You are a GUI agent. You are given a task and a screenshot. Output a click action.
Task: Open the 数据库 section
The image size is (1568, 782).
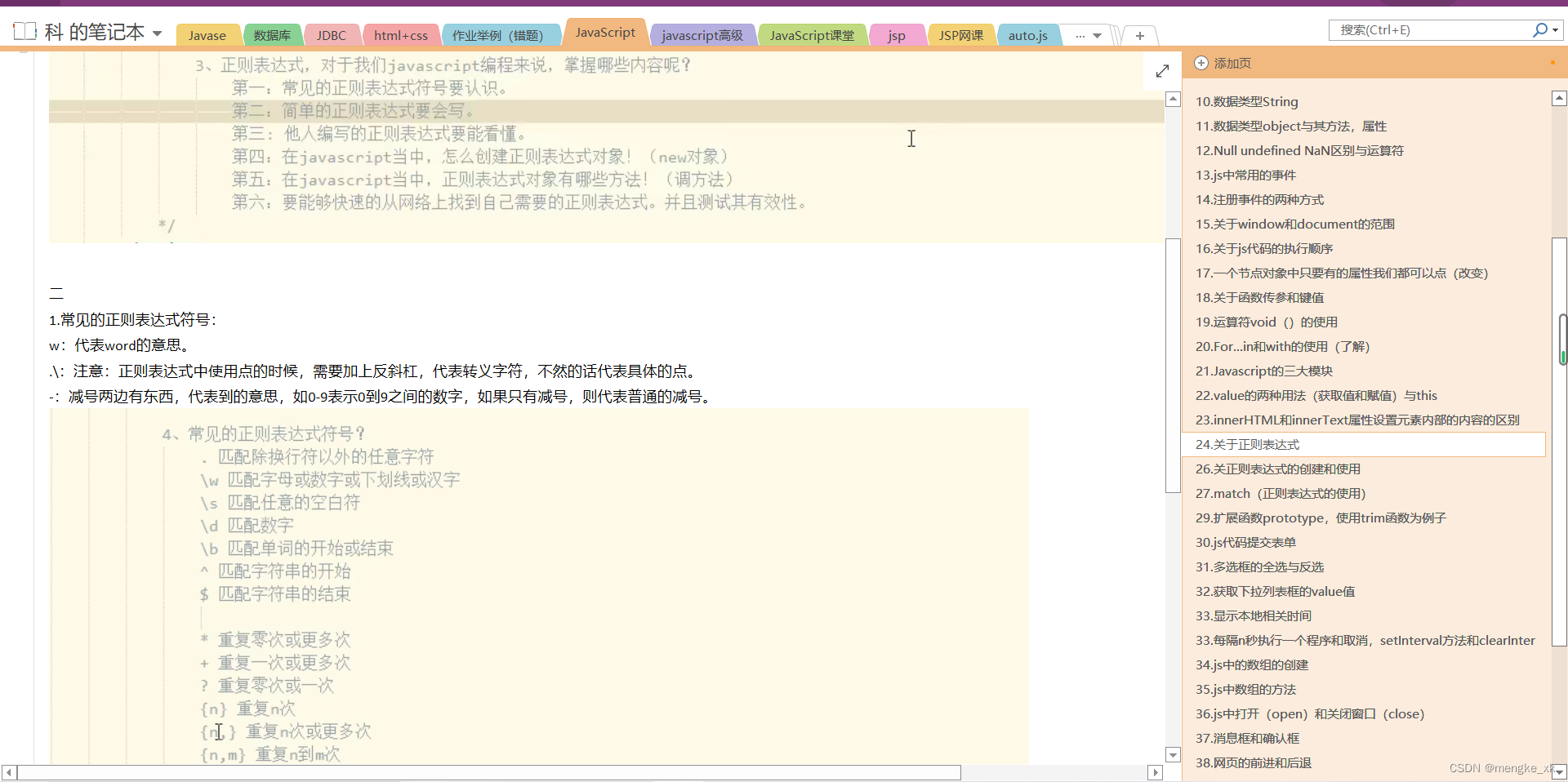click(x=272, y=35)
